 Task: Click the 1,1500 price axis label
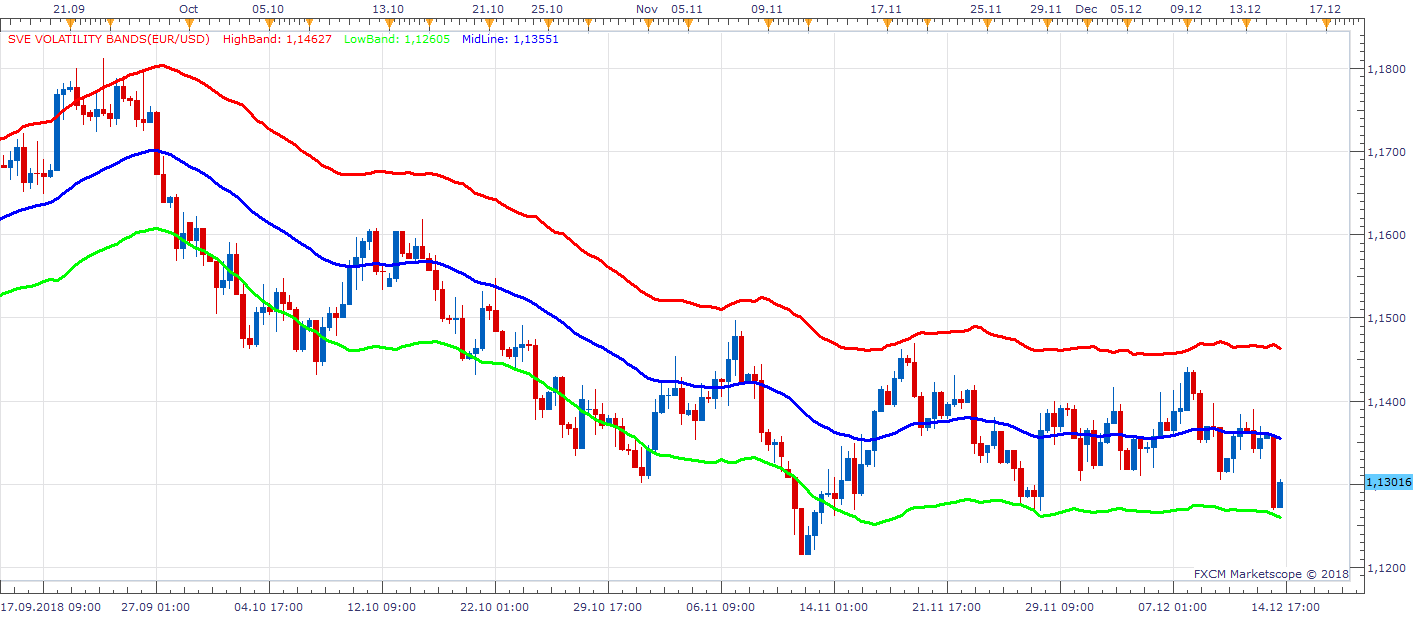click(x=1385, y=318)
